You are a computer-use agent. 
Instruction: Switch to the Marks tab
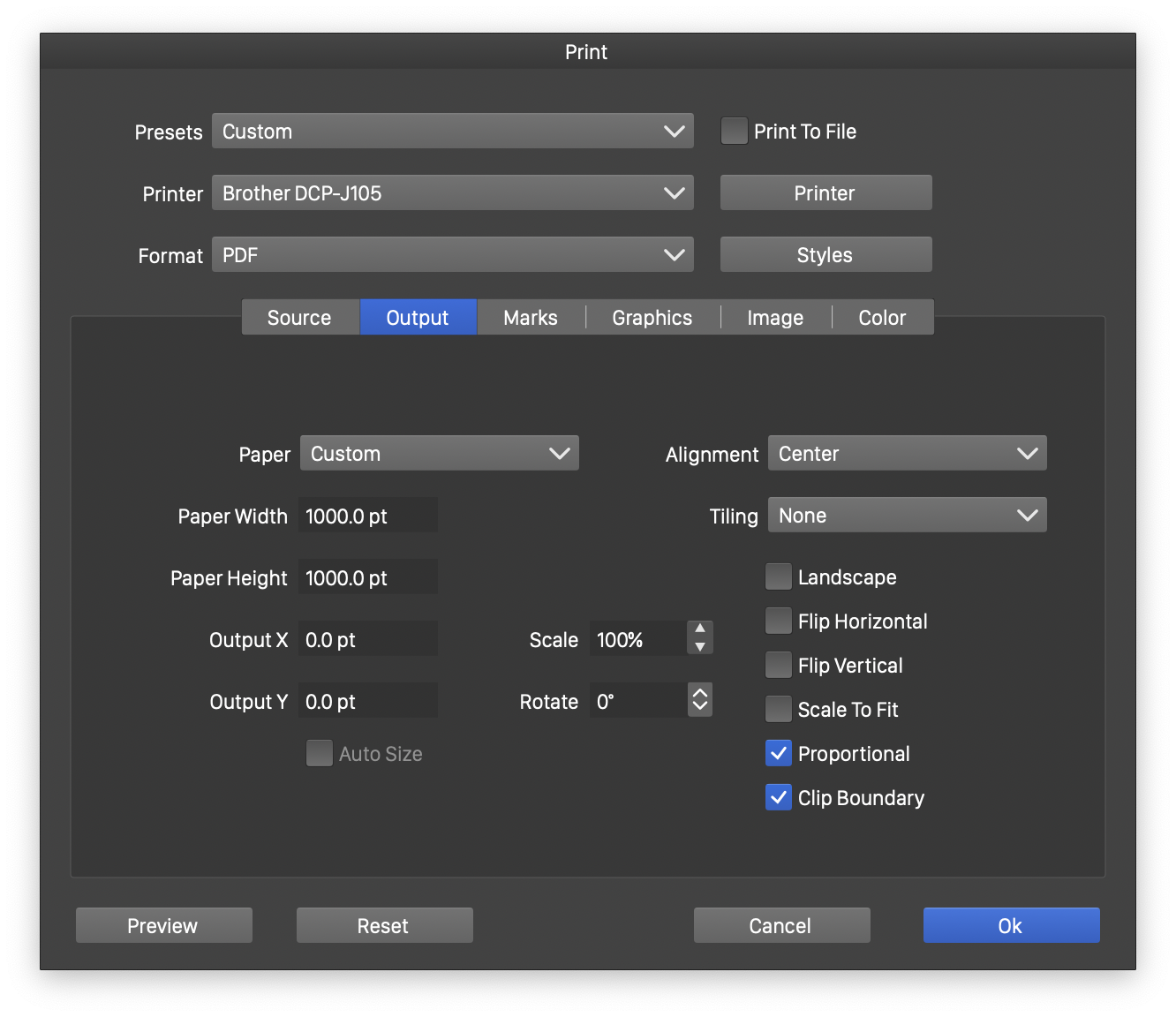[x=531, y=318]
